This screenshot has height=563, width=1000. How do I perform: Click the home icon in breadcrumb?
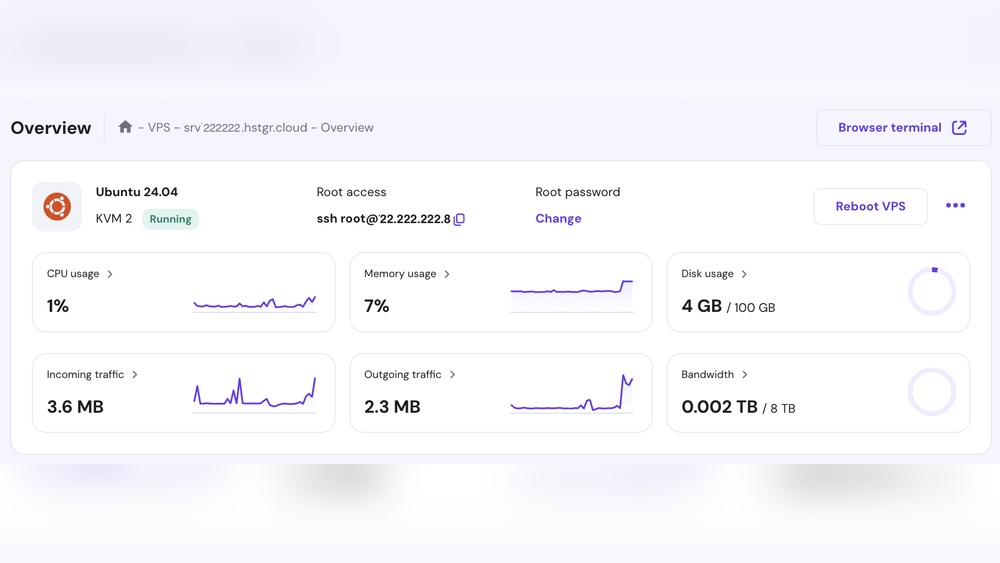tap(125, 127)
